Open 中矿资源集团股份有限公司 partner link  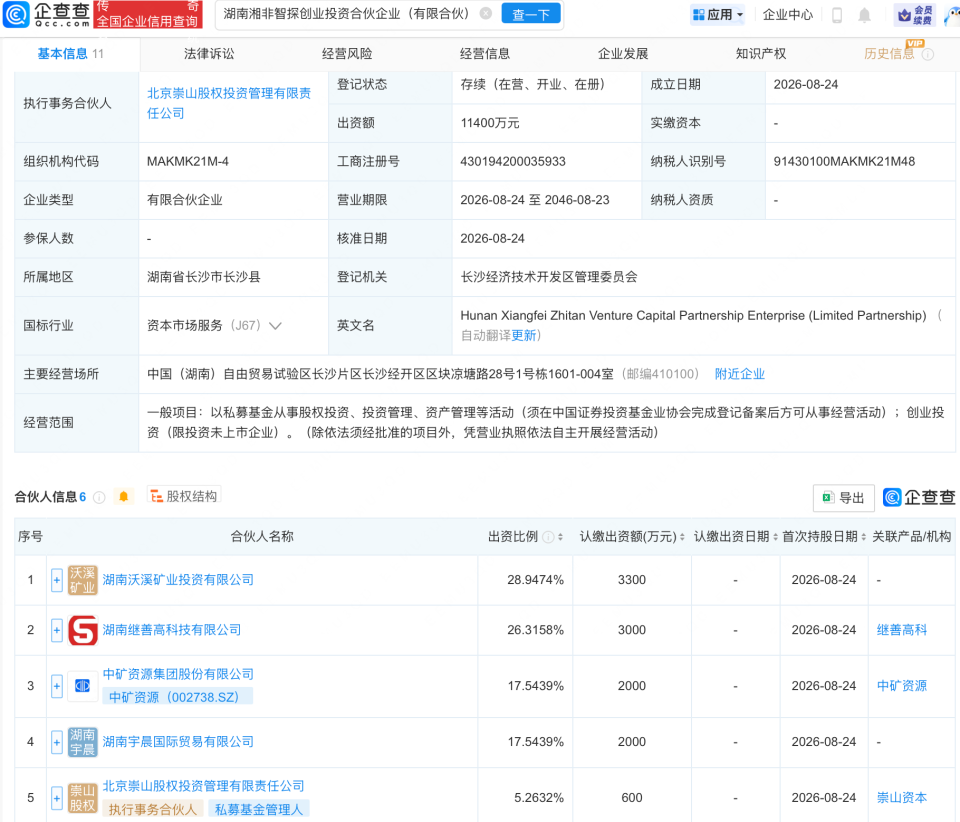pyautogui.click(x=178, y=674)
